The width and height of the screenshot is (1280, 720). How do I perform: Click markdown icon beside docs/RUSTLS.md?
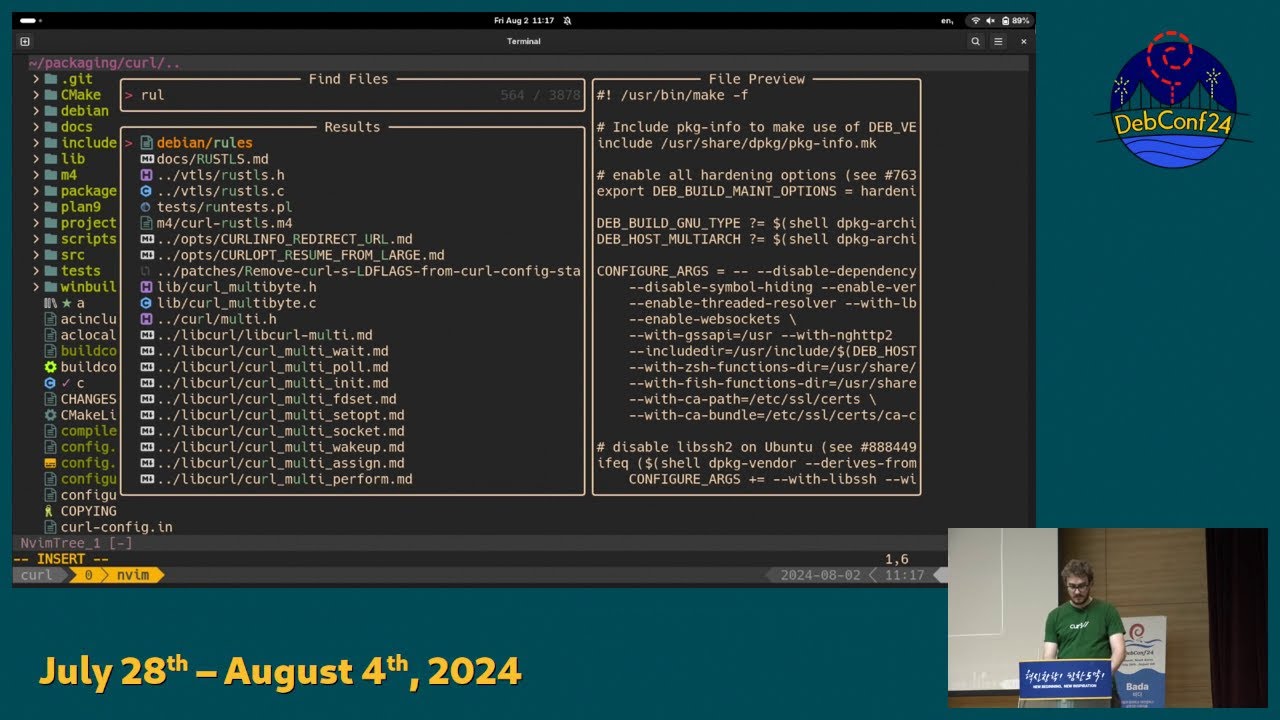[146, 159]
